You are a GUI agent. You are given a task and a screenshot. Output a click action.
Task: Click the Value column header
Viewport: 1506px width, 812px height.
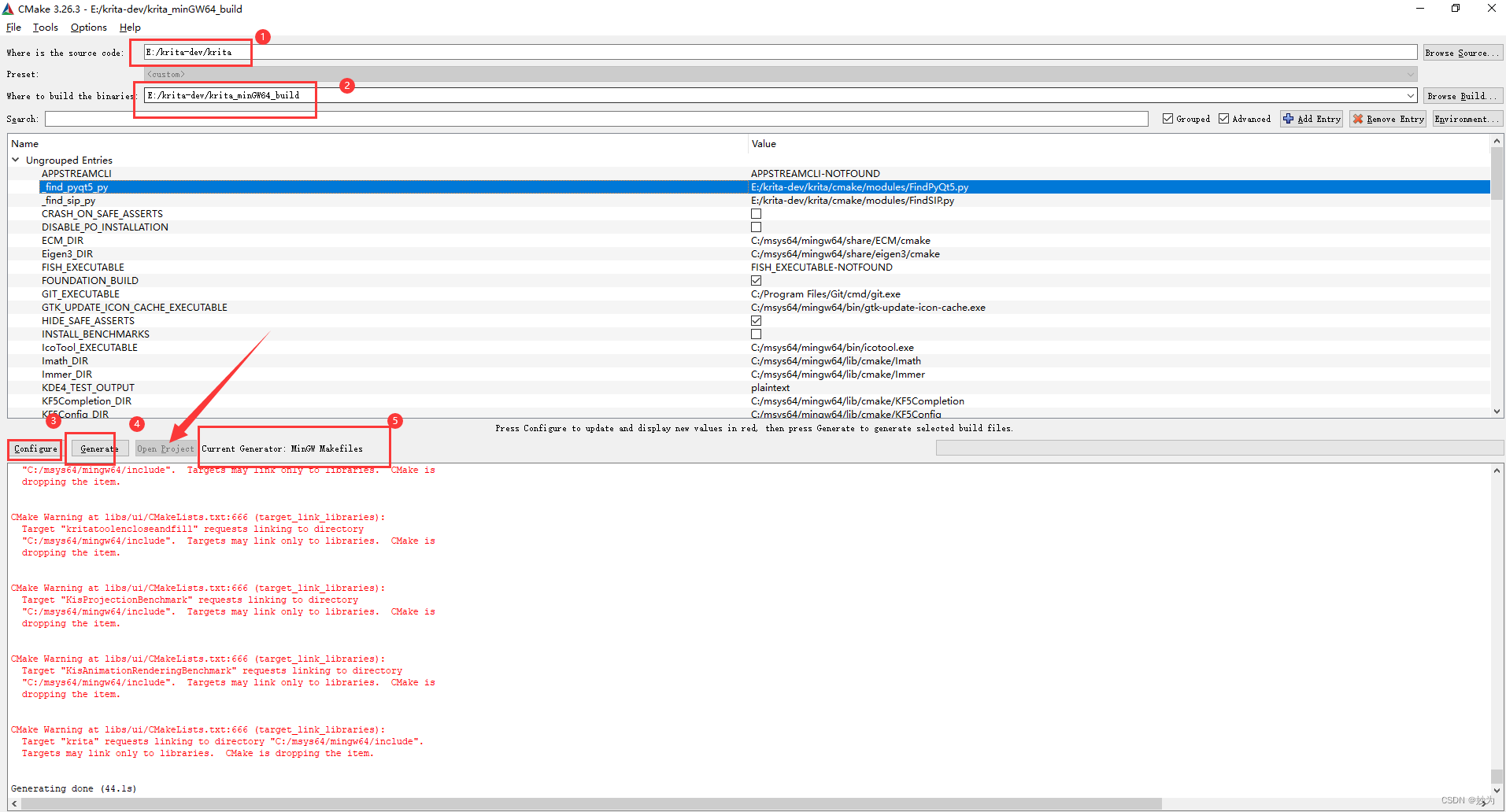pos(1119,144)
